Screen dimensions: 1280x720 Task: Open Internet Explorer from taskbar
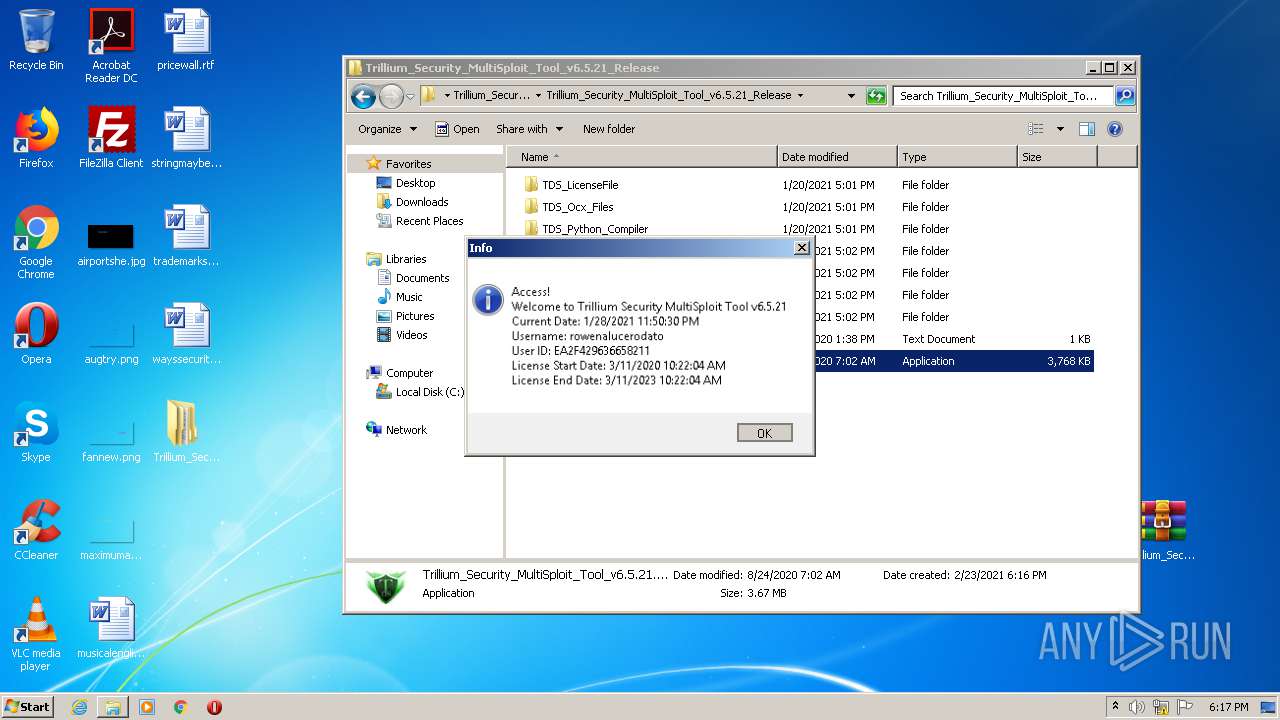pyautogui.click(x=79, y=707)
